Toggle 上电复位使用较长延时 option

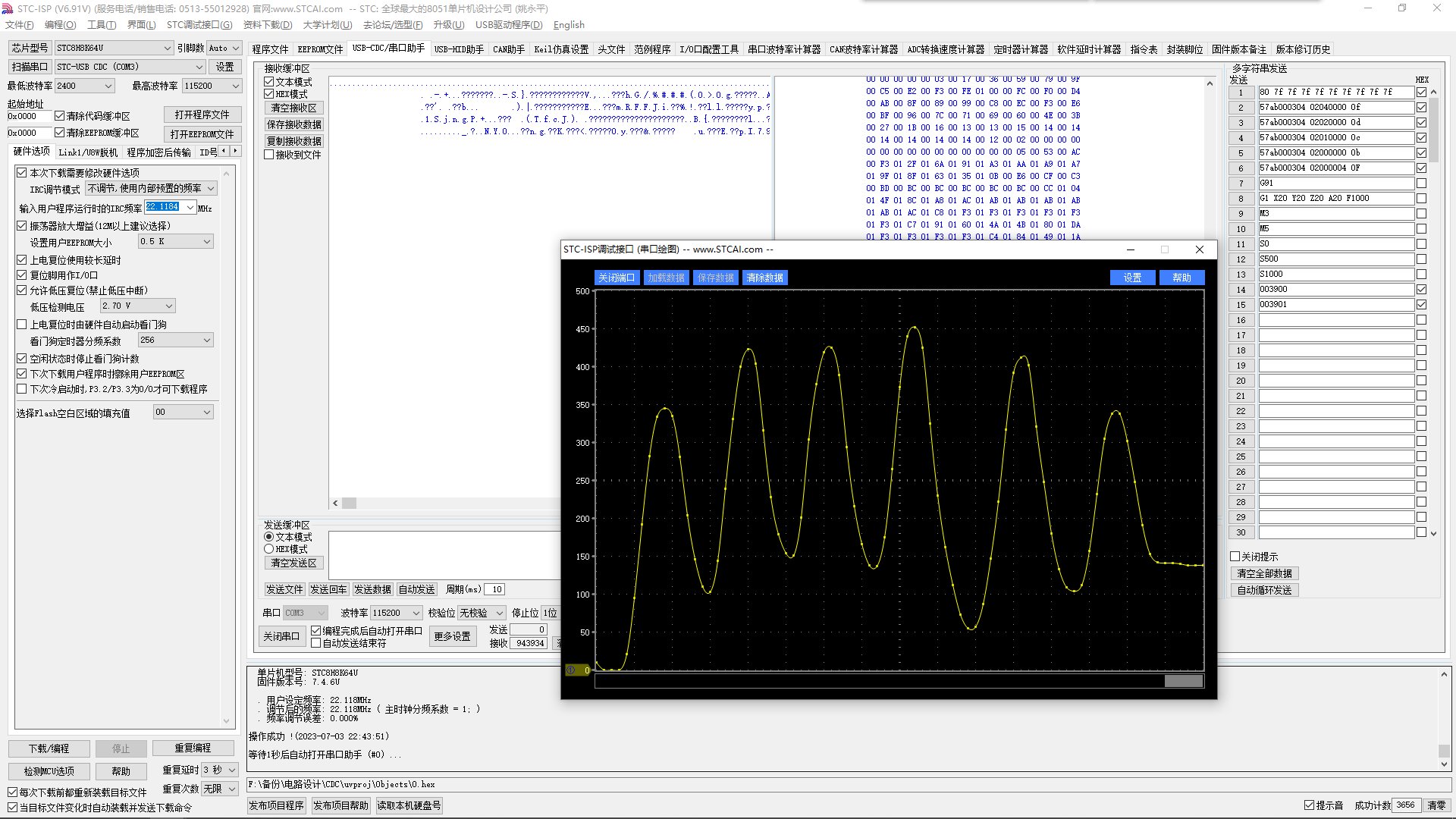[22, 260]
